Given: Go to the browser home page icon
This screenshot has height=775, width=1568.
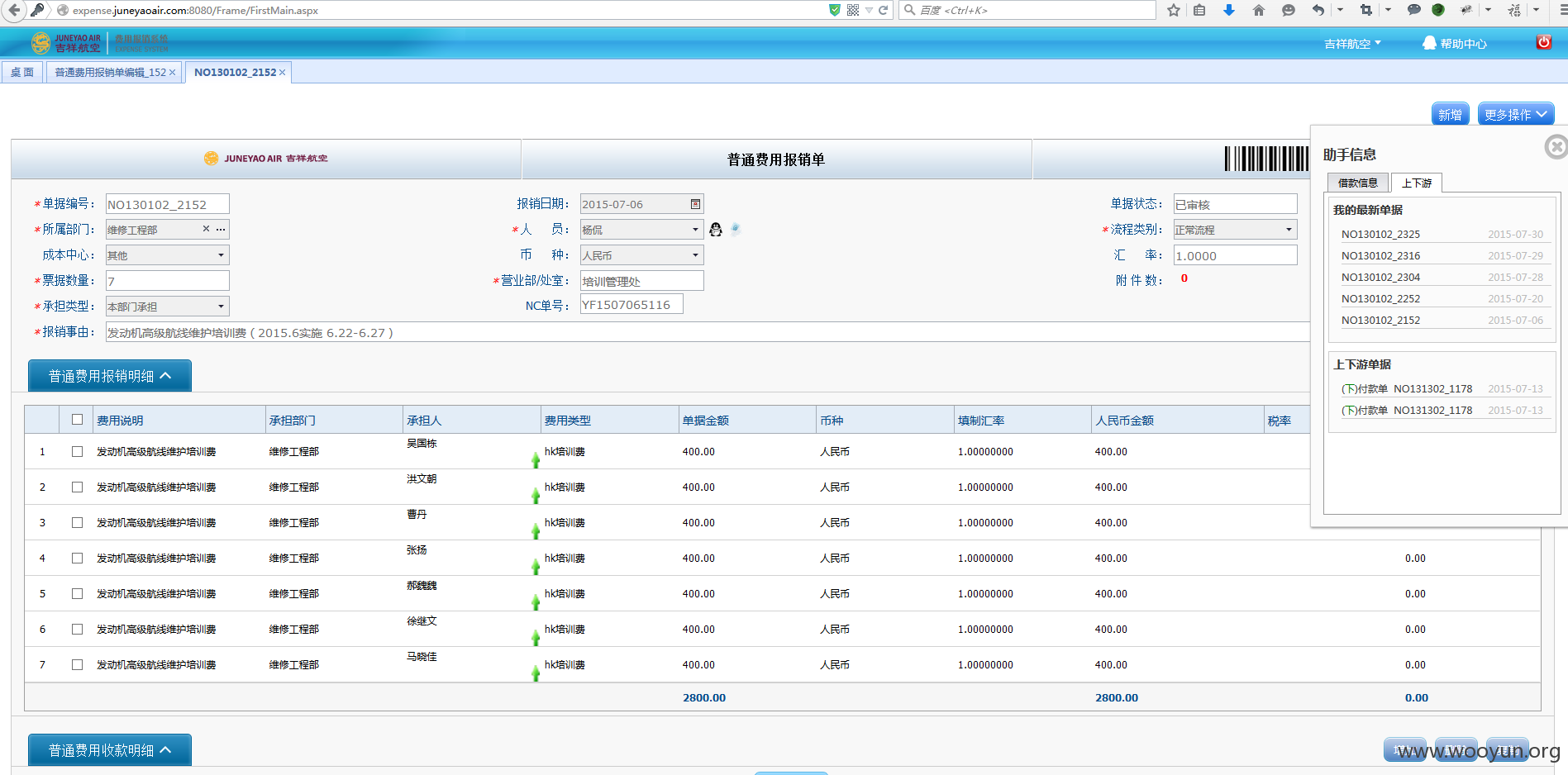Looking at the screenshot, I should coord(1259,10).
